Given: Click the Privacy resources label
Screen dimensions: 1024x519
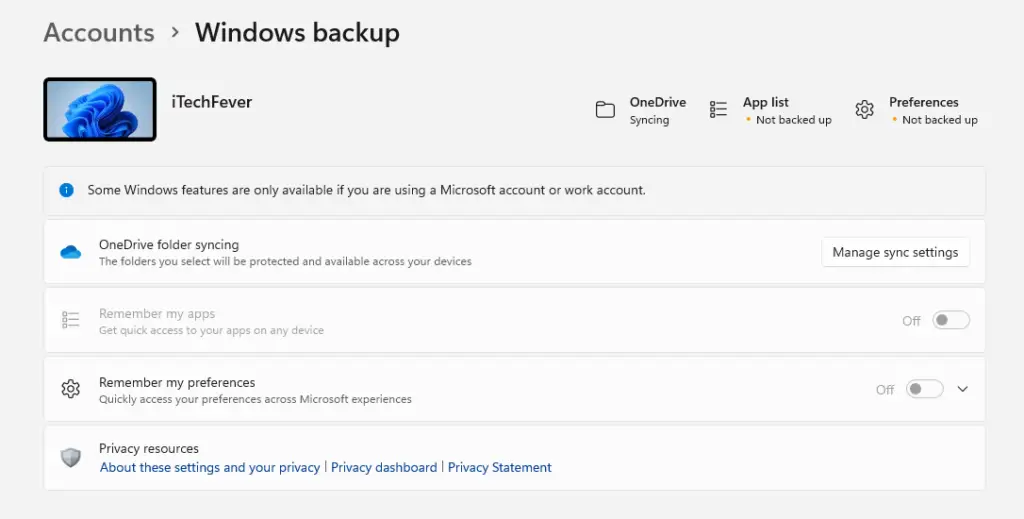Looking at the screenshot, I should tap(149, 448).
